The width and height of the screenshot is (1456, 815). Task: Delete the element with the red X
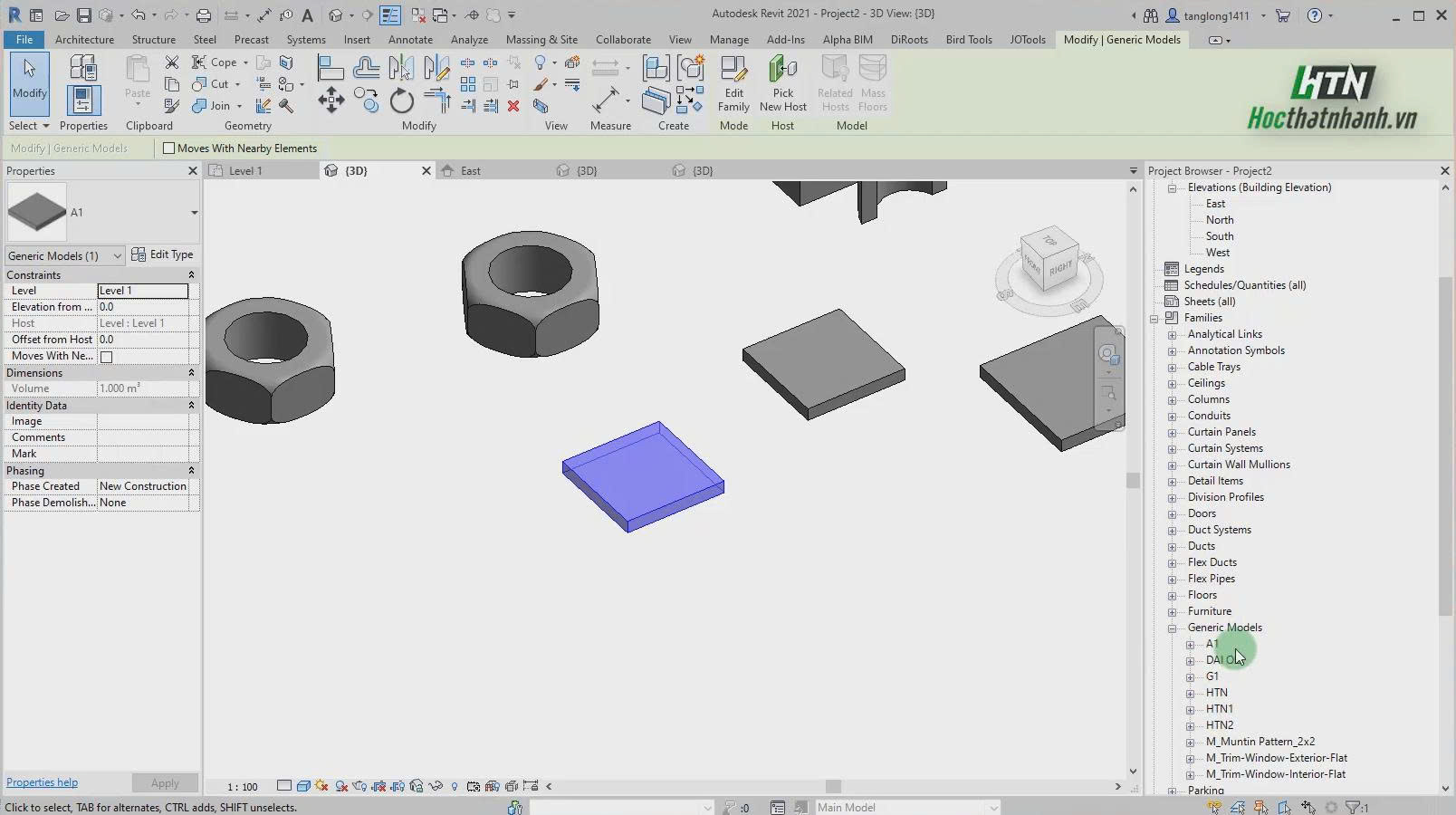pos(513,106)
